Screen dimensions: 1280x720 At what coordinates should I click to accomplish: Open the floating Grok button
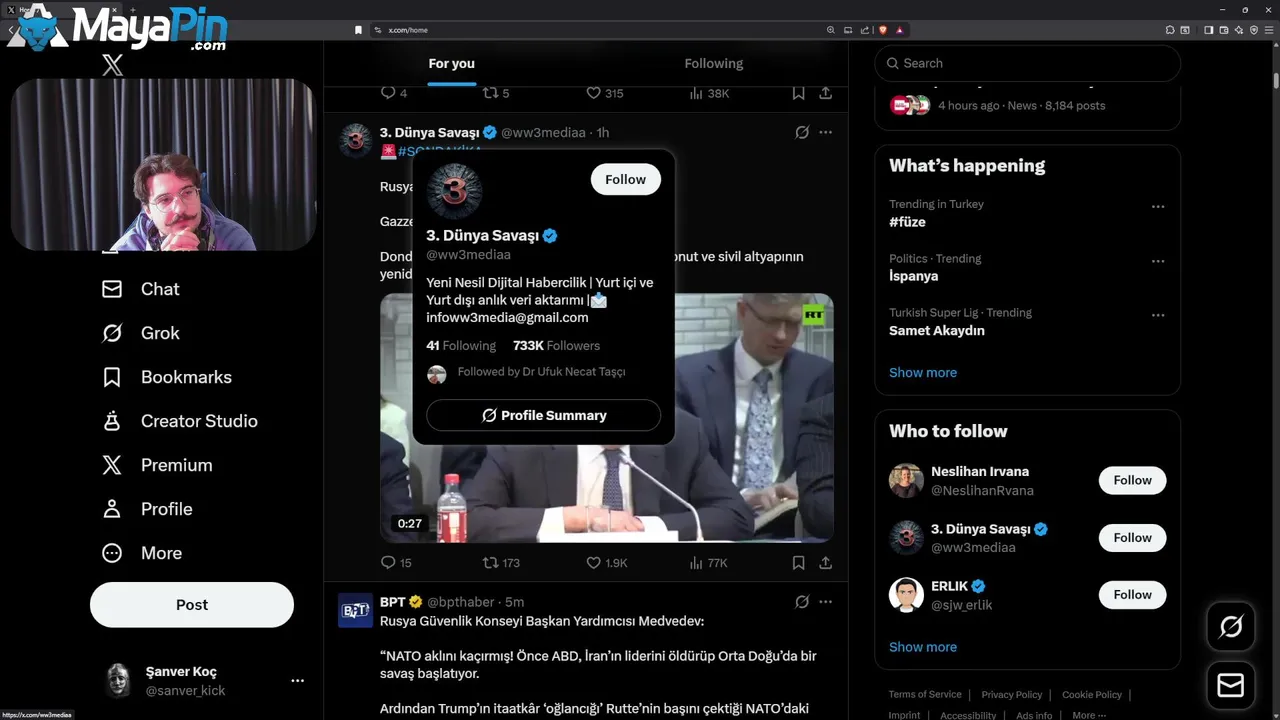(x=1231, y=627)
